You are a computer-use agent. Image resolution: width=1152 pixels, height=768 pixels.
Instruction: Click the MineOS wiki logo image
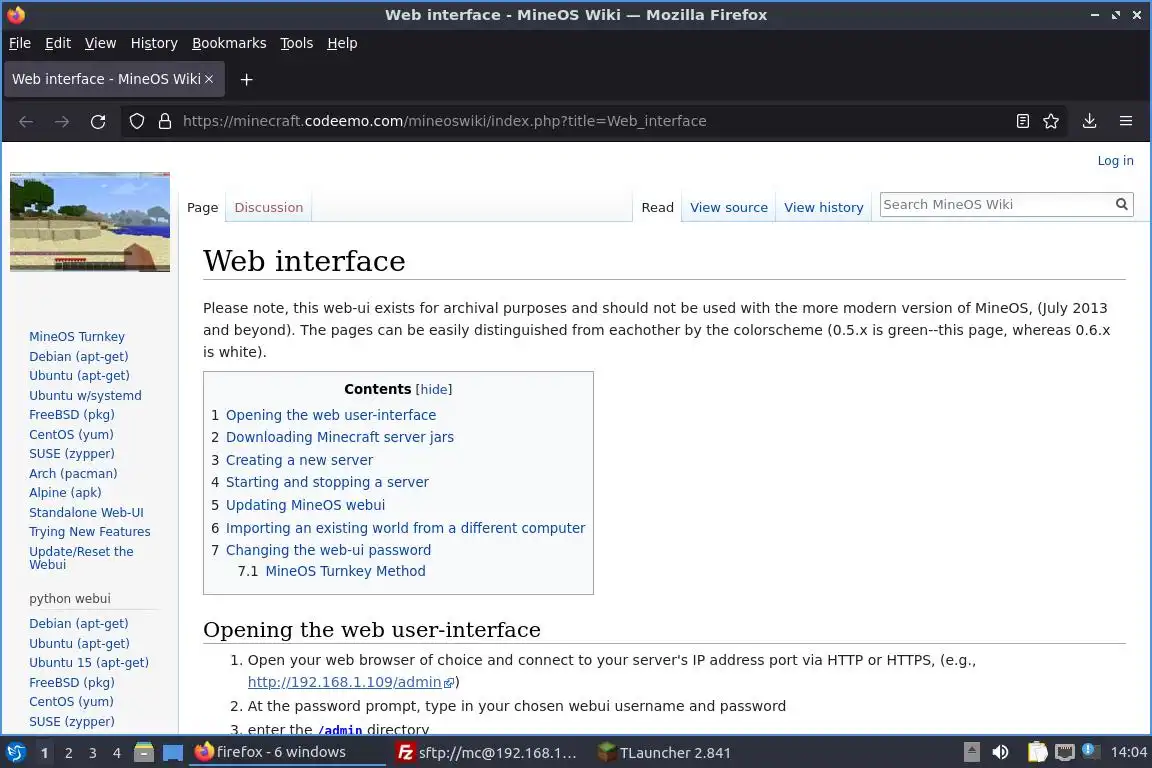[x=90, y=222]
